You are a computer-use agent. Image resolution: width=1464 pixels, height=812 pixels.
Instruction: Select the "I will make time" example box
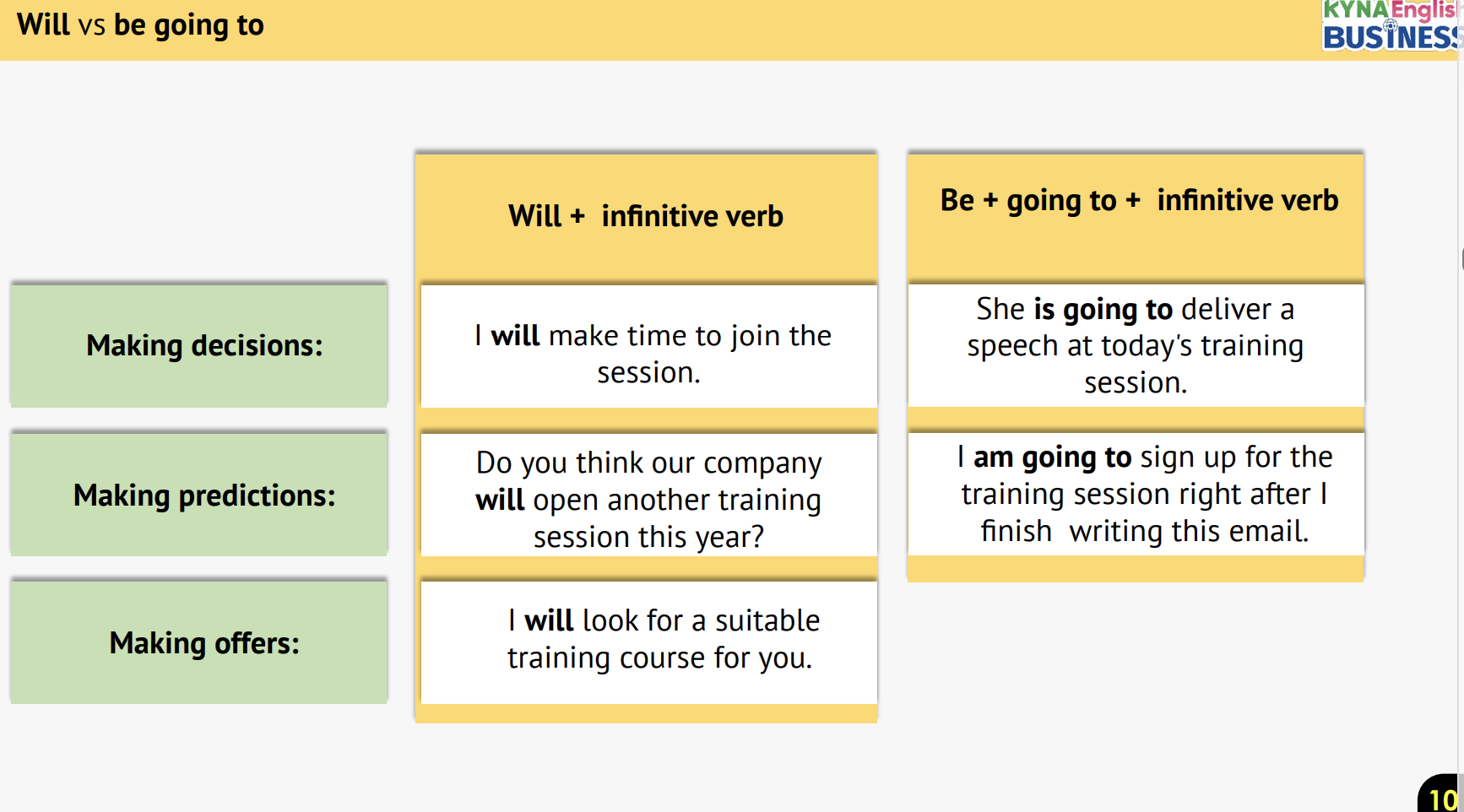648,355
